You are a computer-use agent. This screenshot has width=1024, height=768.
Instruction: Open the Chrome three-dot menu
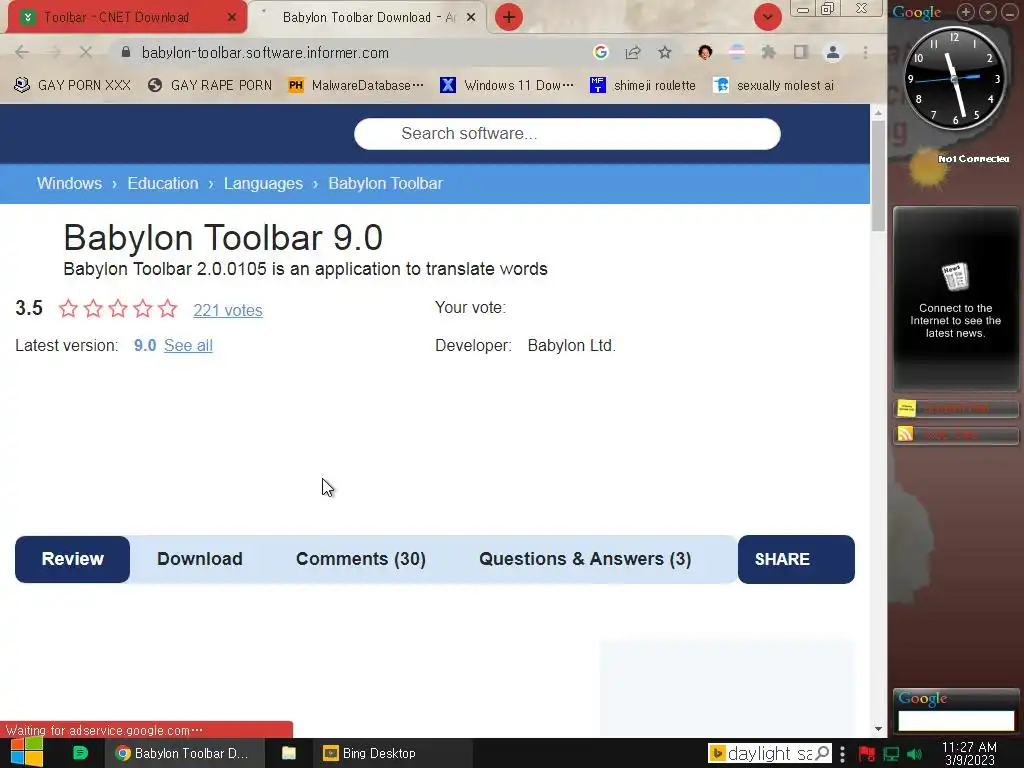[865, 52]
